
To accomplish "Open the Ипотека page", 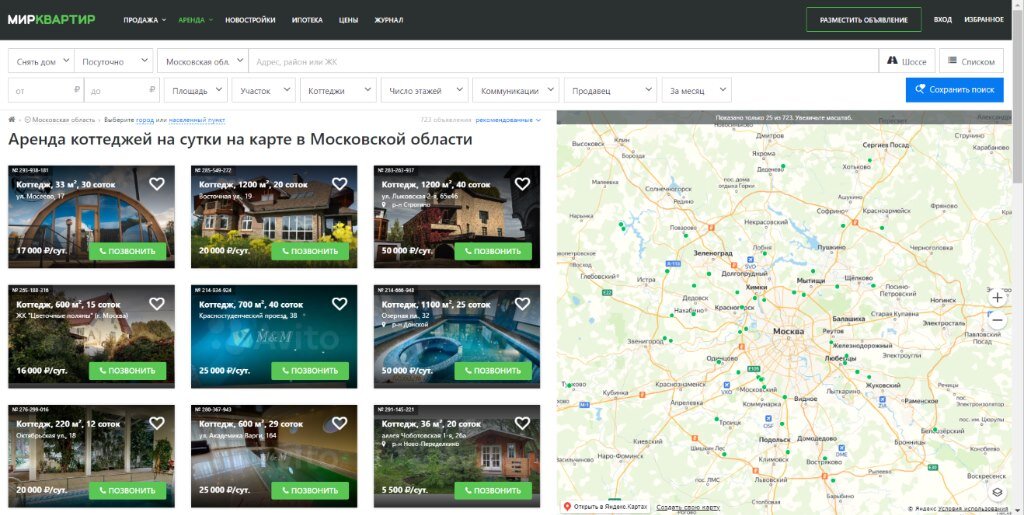I will click(307, 20).
